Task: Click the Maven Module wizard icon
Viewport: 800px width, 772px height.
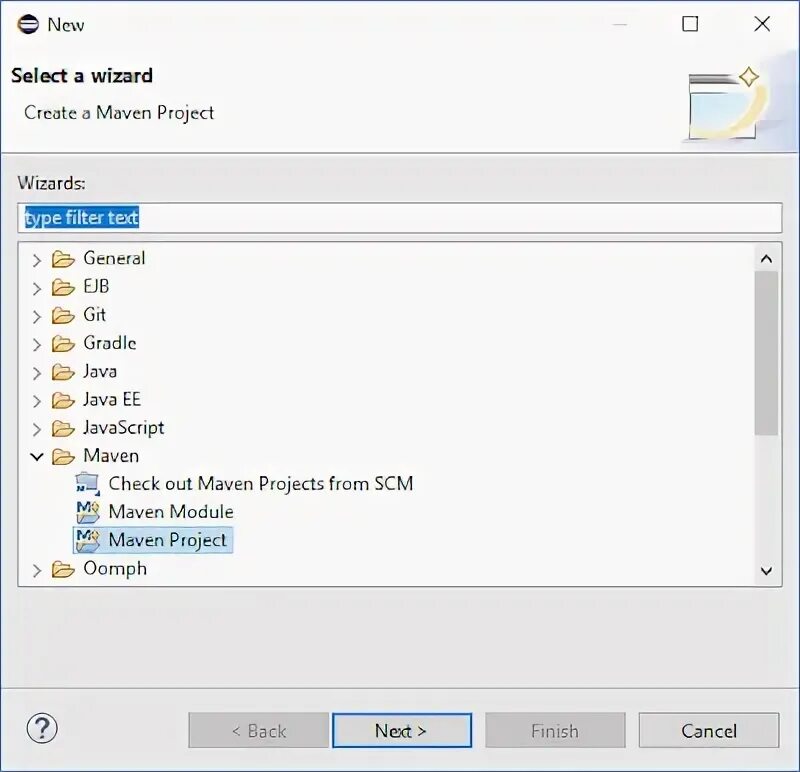Action: [x=88, y=512]
